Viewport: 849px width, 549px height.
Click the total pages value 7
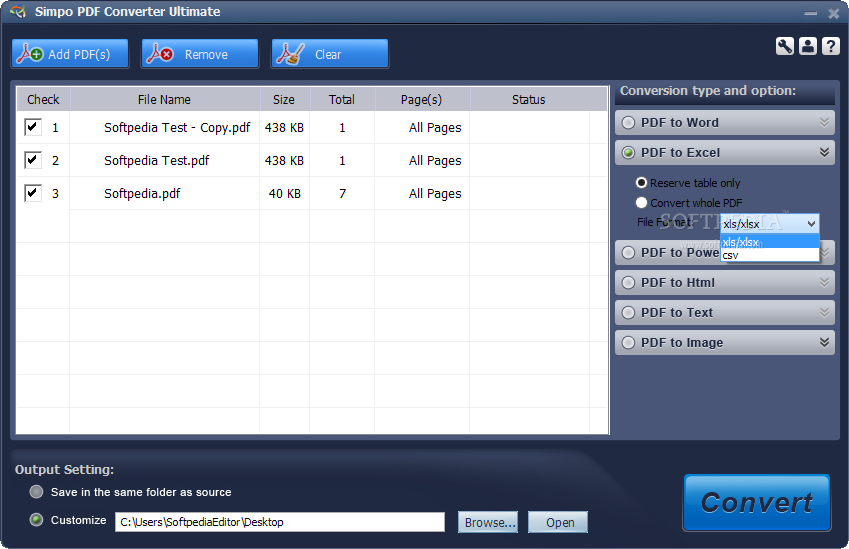tap(342, 193)
